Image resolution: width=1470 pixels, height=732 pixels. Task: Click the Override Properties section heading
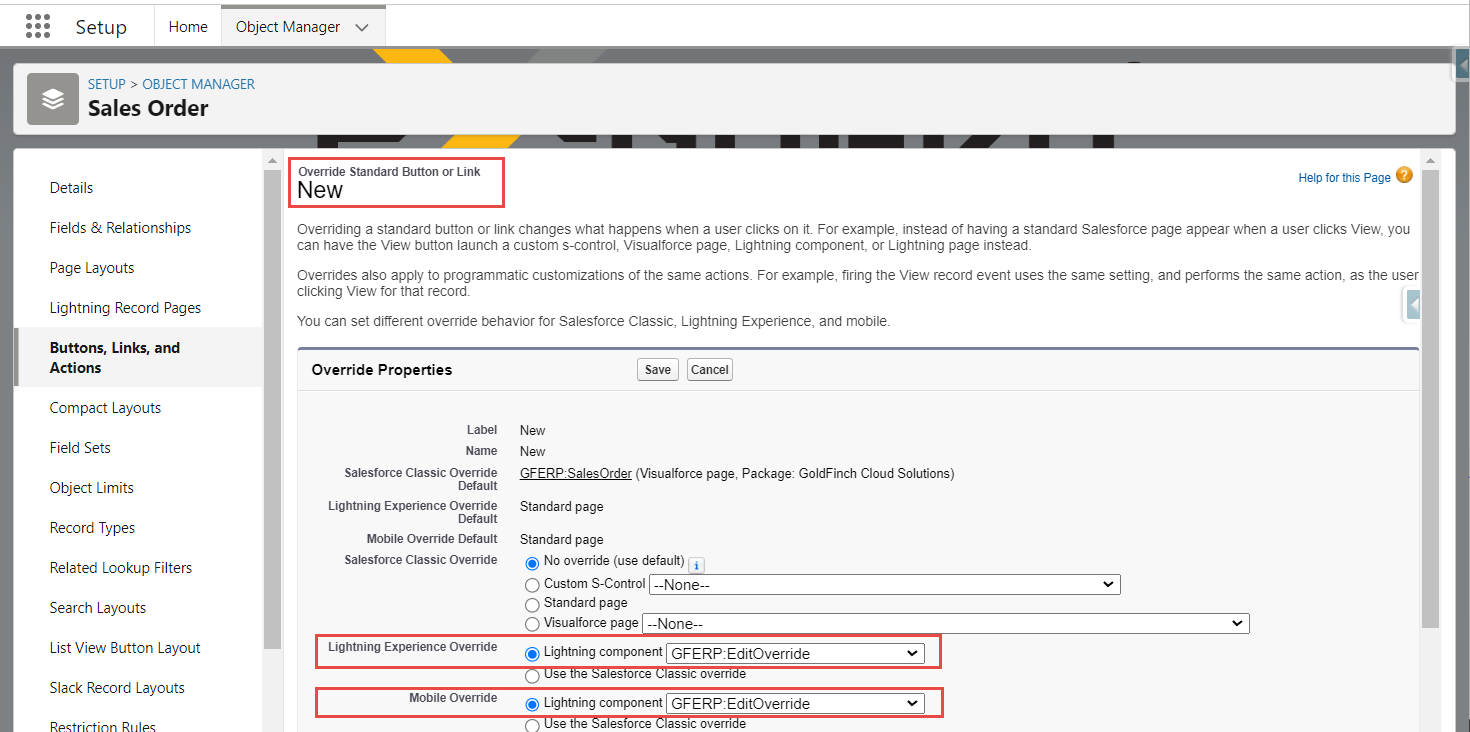pyautogui.click(x=382, y=370)
